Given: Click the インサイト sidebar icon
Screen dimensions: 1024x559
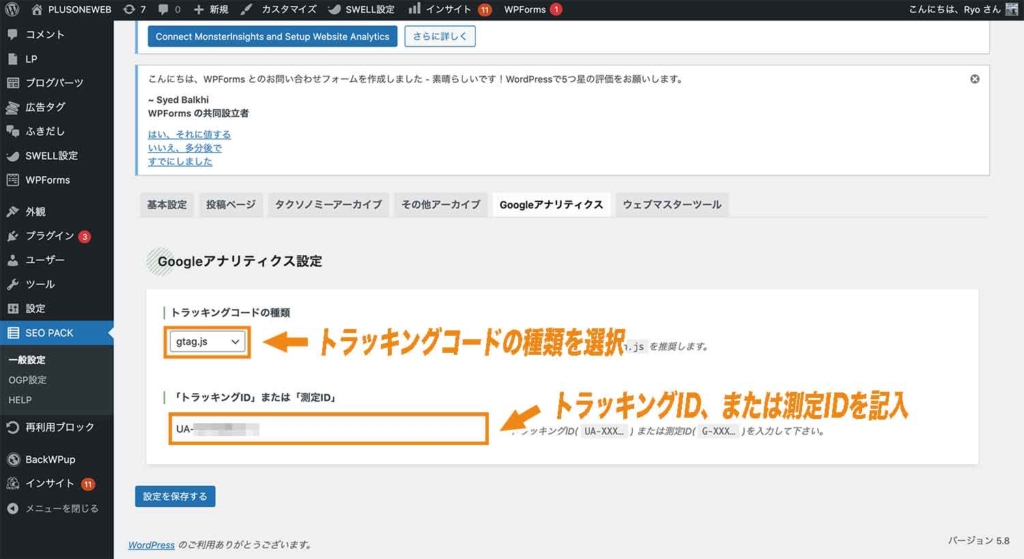Looking at the screenshot, I should click(12, 483).
